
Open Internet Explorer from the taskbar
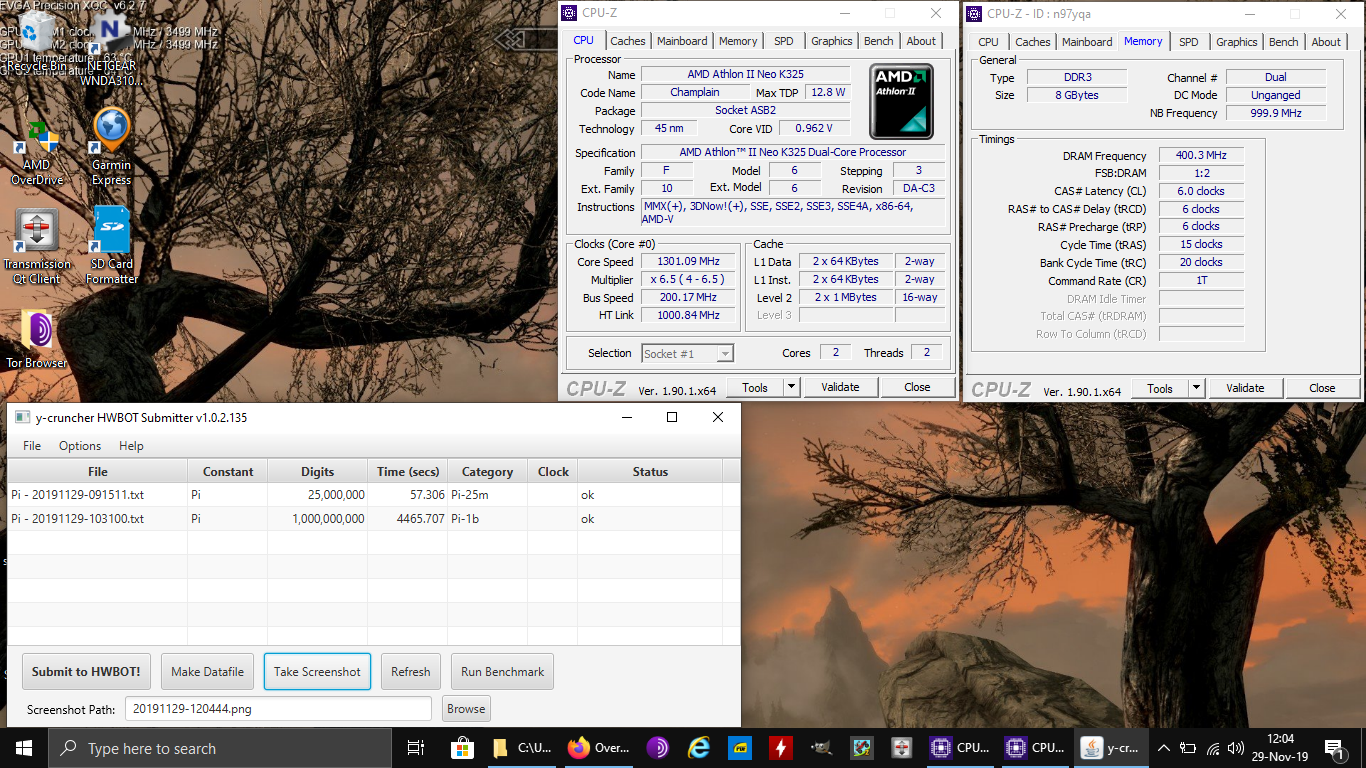(x=699, y=748)
